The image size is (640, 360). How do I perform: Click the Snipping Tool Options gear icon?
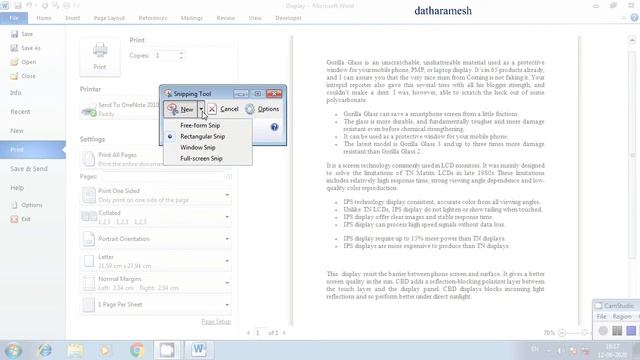pyautogui.click(x=250, y=109)
